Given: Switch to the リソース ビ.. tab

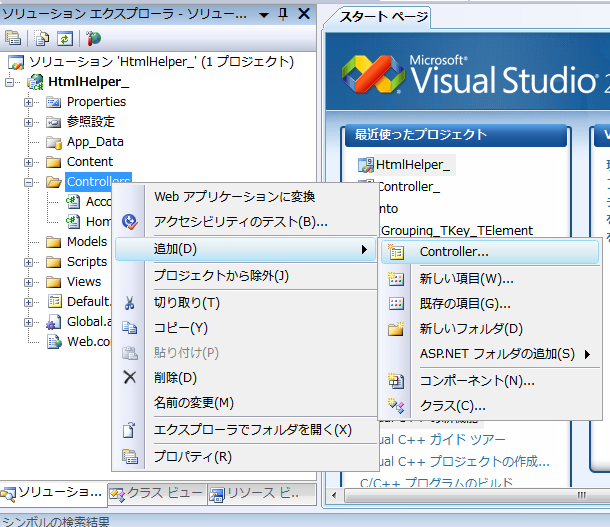Looking at the screenshot, I should pyautogui.click(x=261, y=494).
